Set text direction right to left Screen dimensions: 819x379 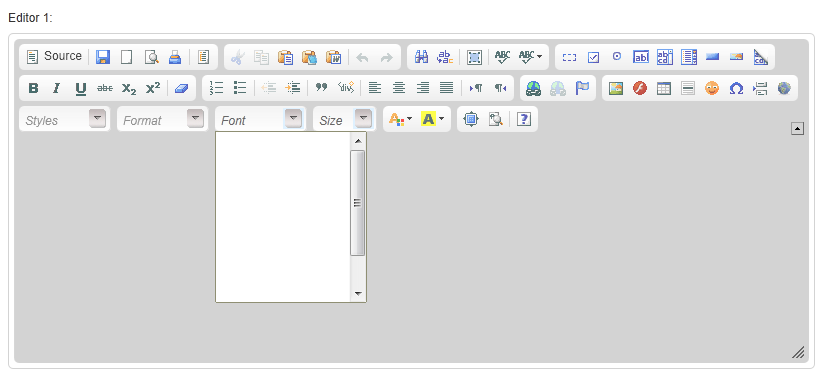tap(500, 88)
